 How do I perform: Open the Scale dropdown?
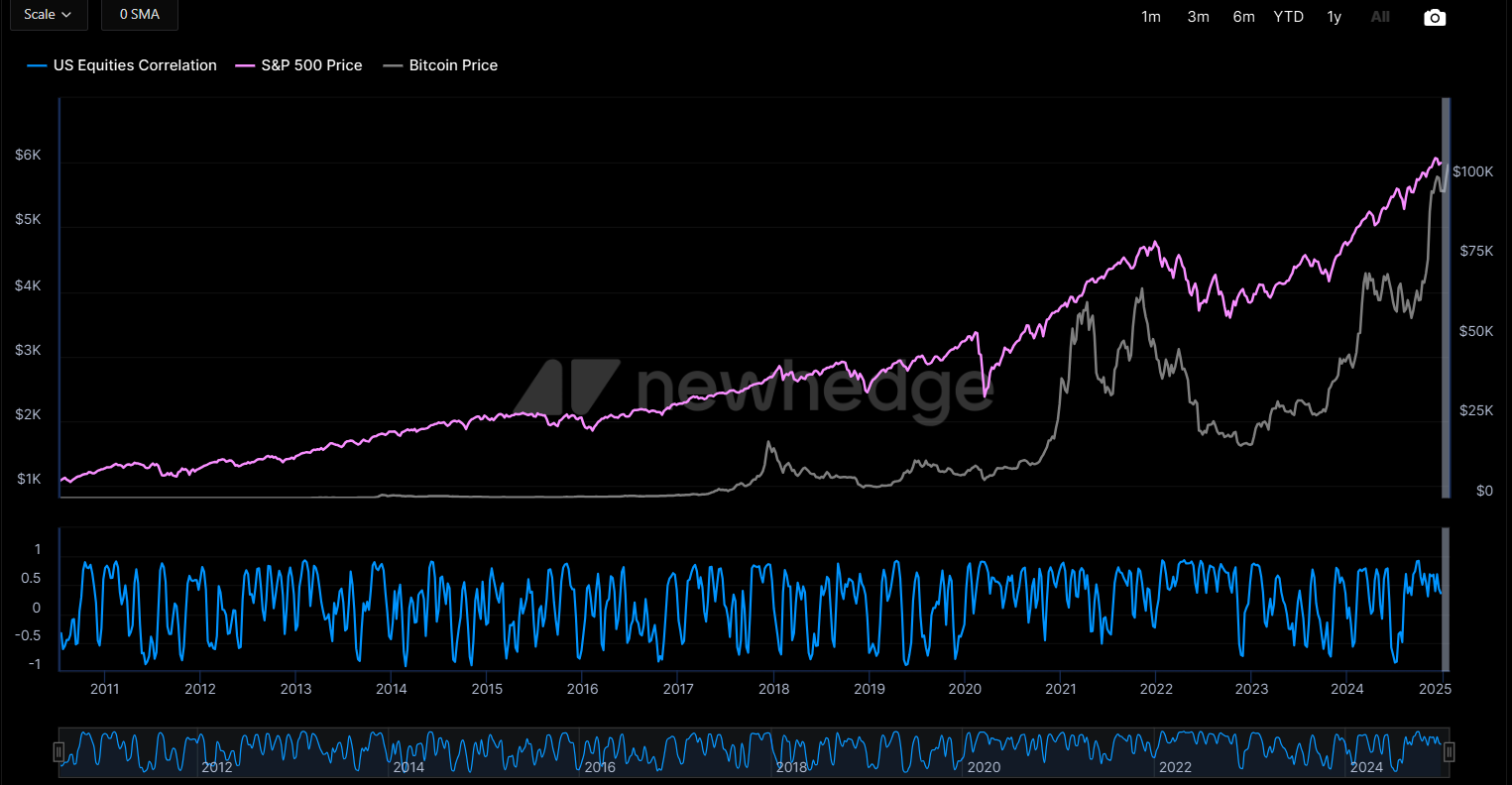tap(49, 15)
